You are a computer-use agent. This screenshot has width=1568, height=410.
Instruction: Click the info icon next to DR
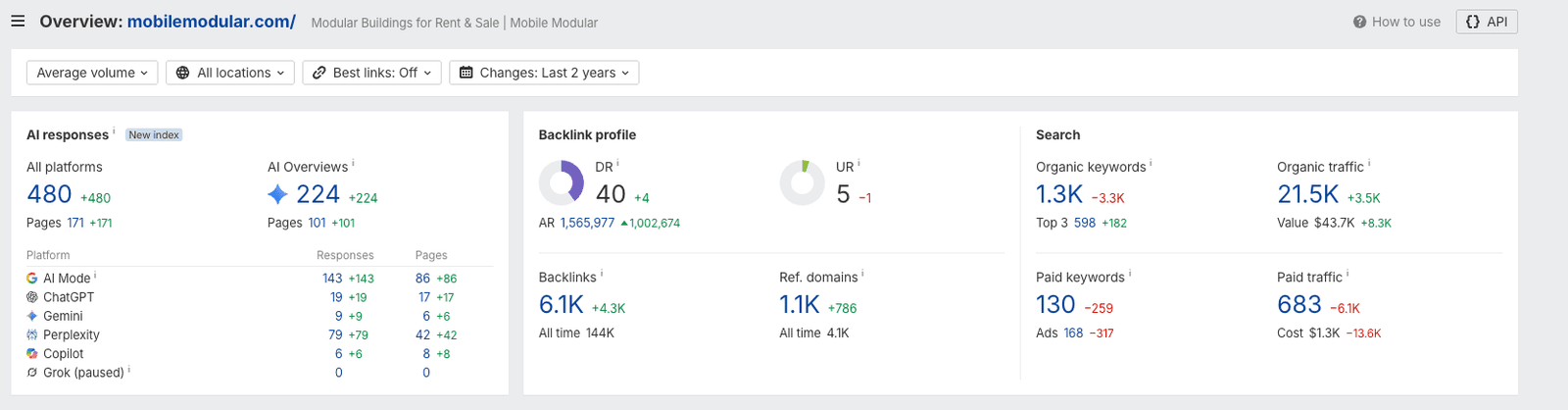[x=617, y=164]
